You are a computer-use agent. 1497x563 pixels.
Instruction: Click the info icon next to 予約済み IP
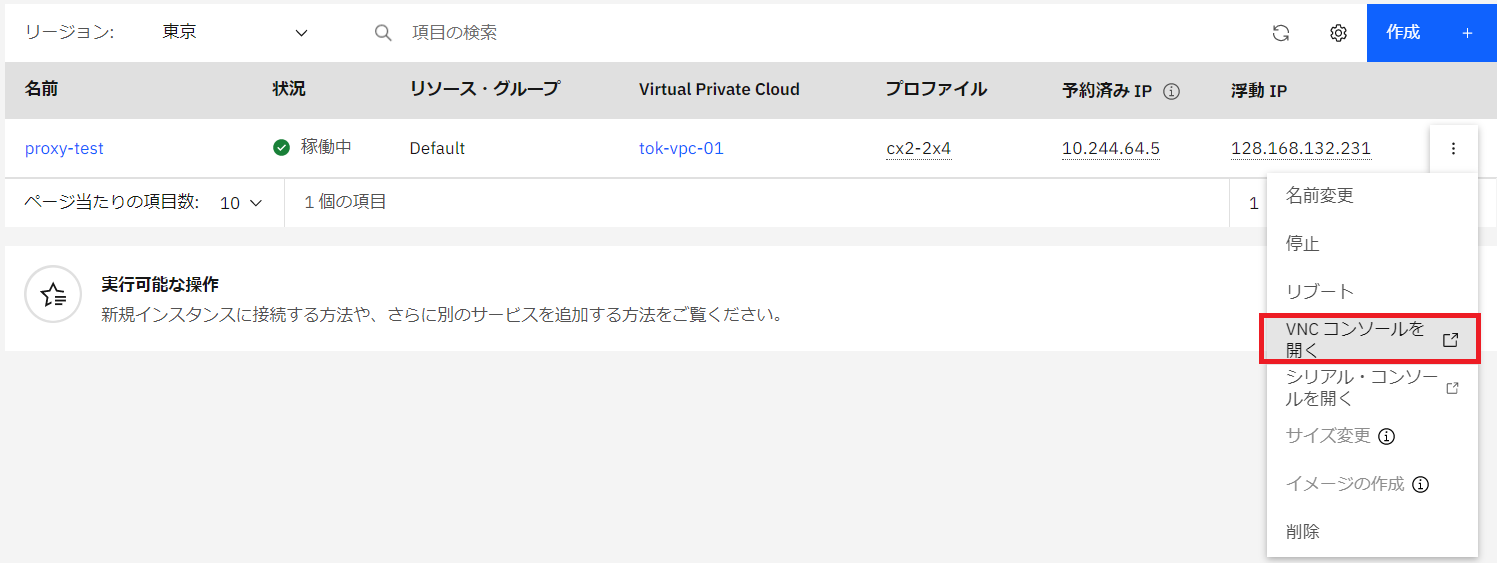point(1172,91)
